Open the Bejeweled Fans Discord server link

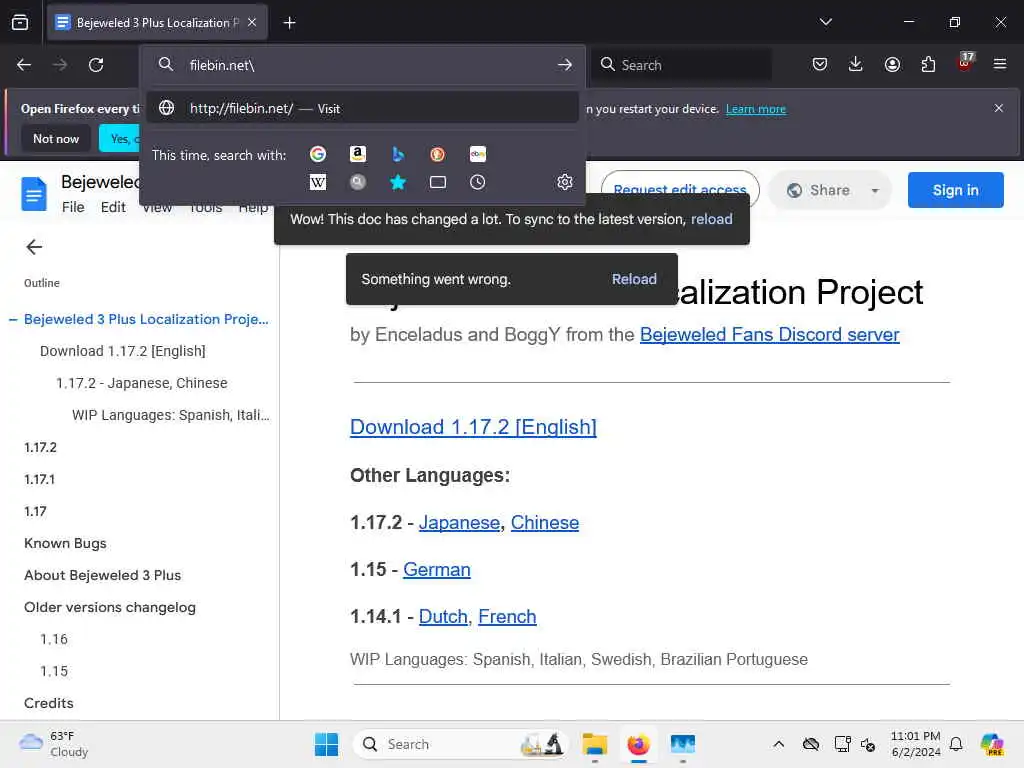click(x=769, y=334)
